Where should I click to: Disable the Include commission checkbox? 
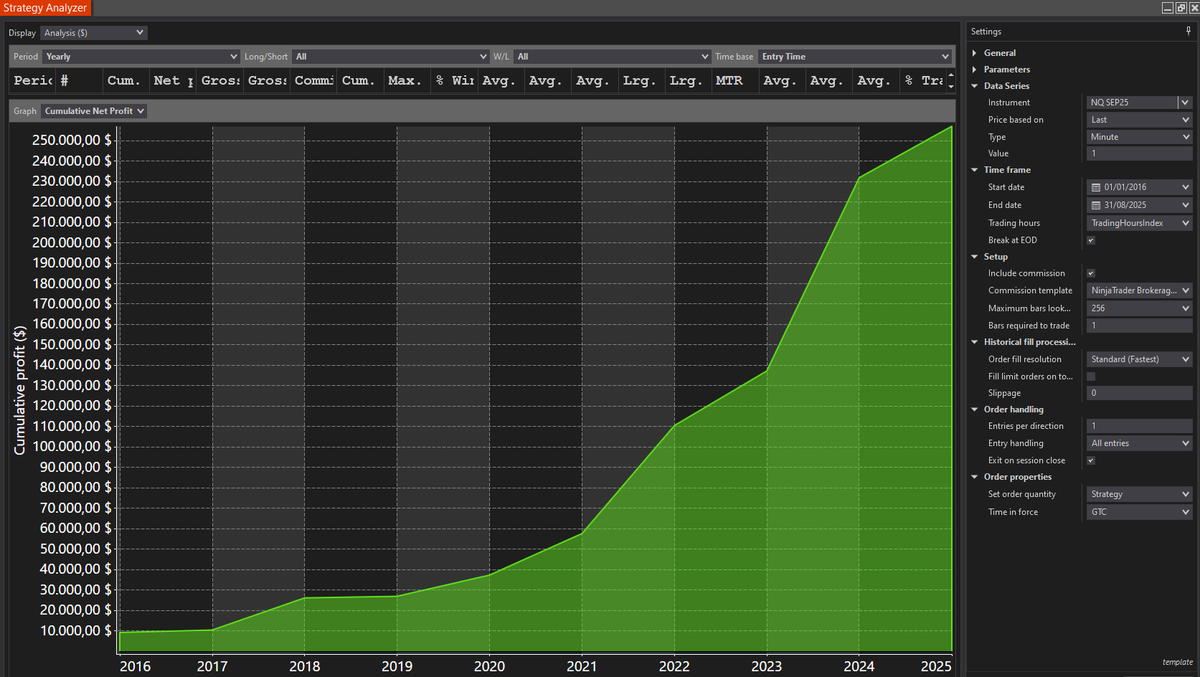pyautogui.click(x=1091, y=273)
